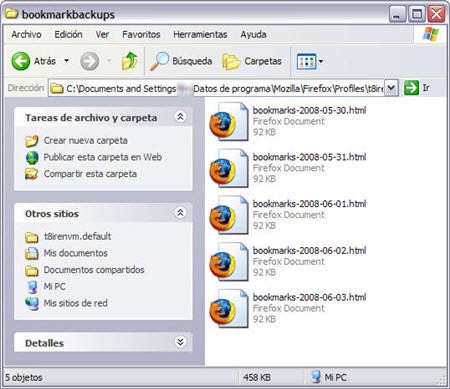
Task: Click computer icon beside Mi PC link
Action: coord(32,287)
